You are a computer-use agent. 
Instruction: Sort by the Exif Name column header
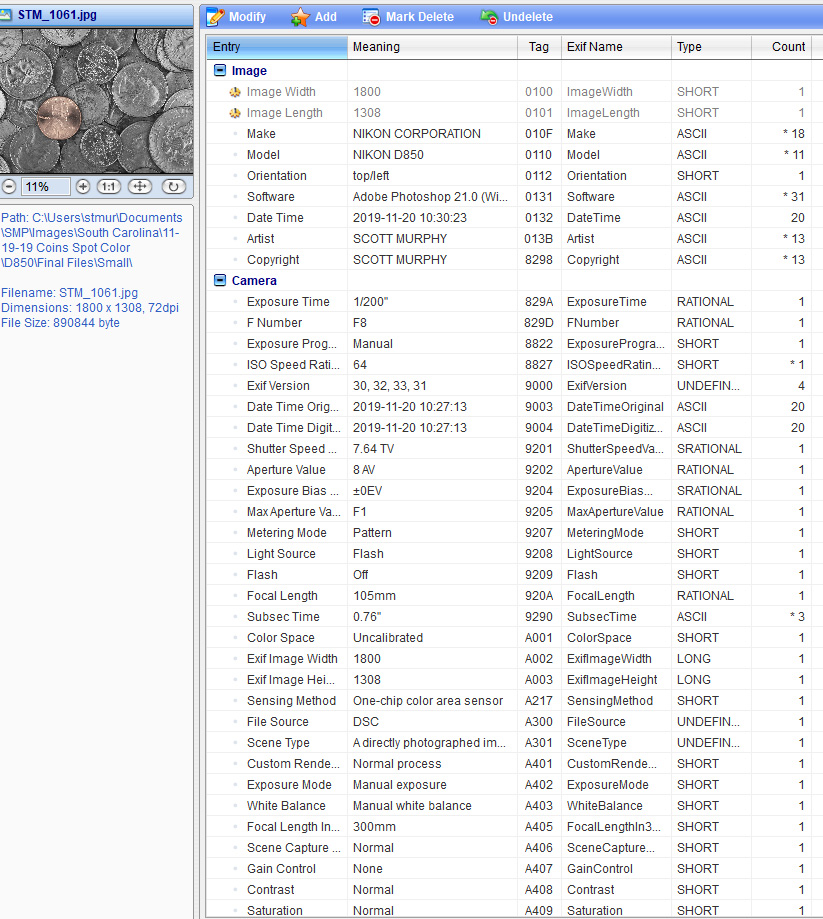[x=615, y=47]
